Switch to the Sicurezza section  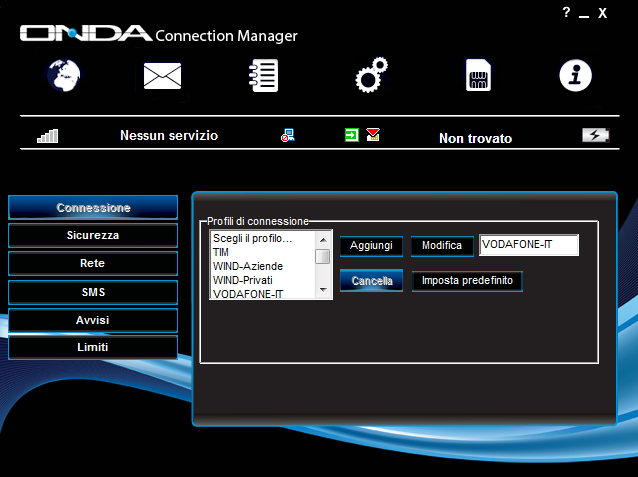[93, 235]
